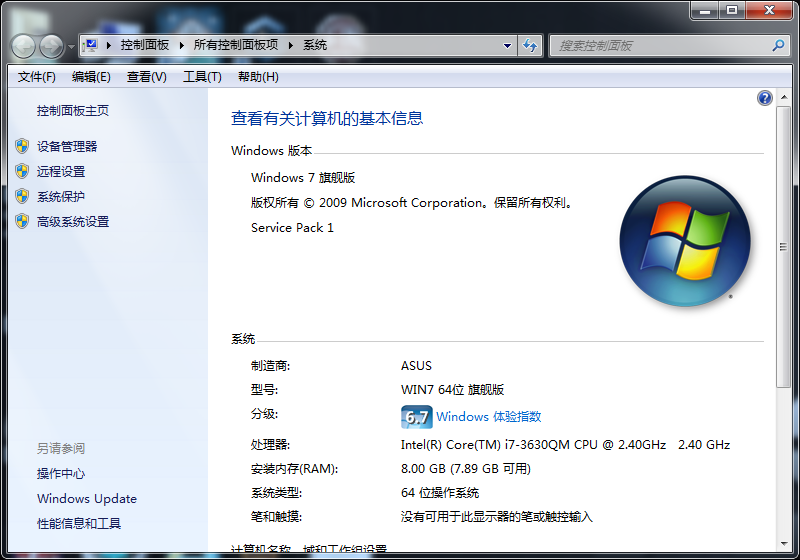Screen dimensions: 800x560
Task: Click the scrollbar up arrow
Action: (x=784, y=97)
